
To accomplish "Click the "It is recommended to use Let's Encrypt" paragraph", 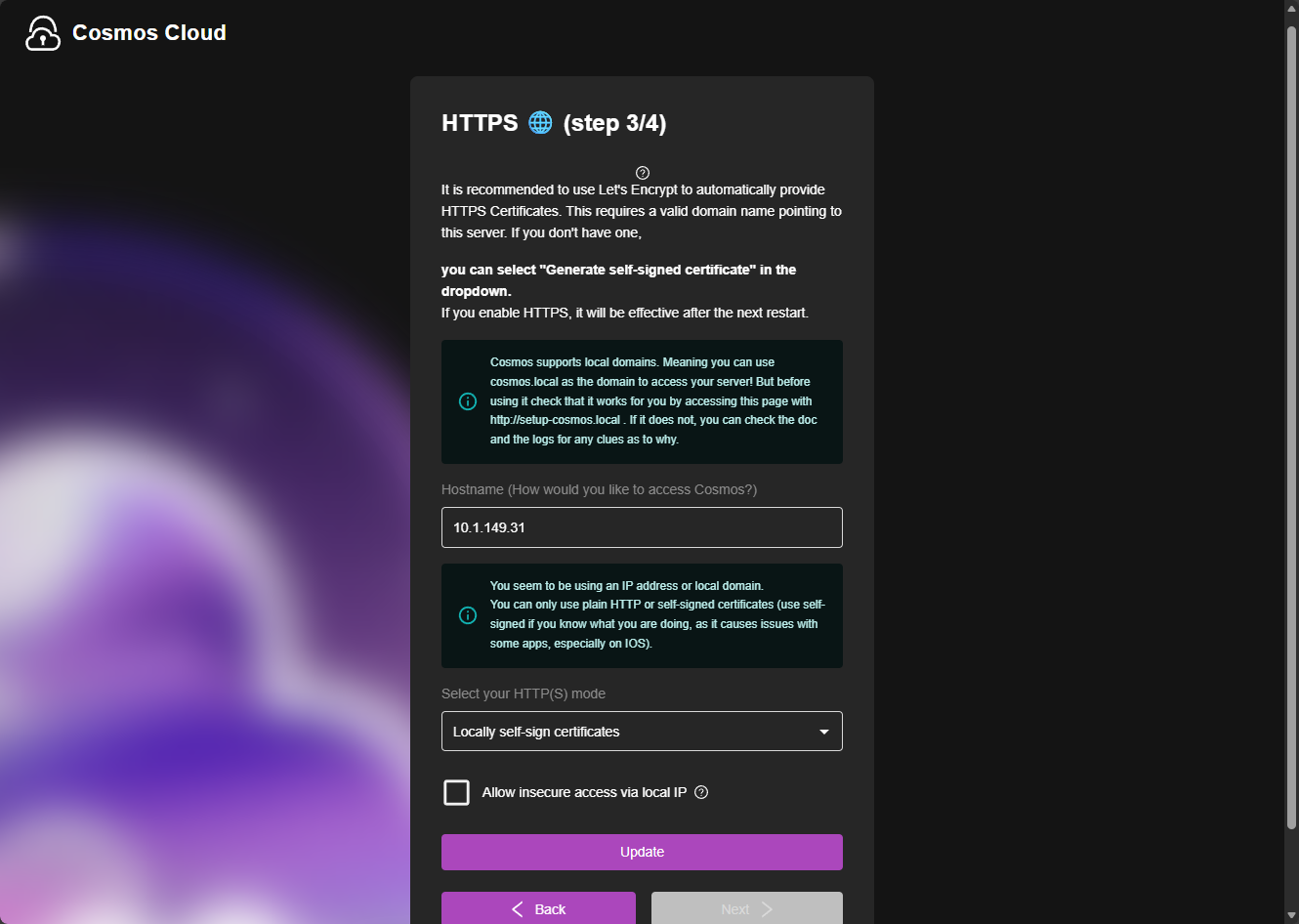I will [642, 211].
